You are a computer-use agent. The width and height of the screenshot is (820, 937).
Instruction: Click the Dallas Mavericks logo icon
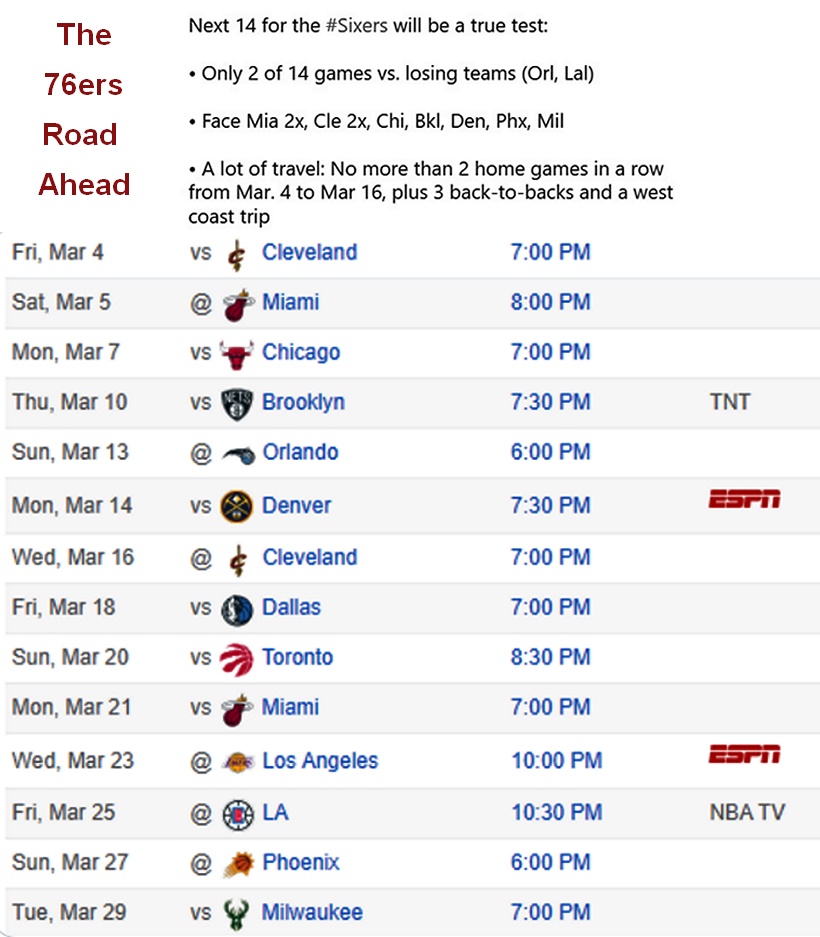pos(236,608)
